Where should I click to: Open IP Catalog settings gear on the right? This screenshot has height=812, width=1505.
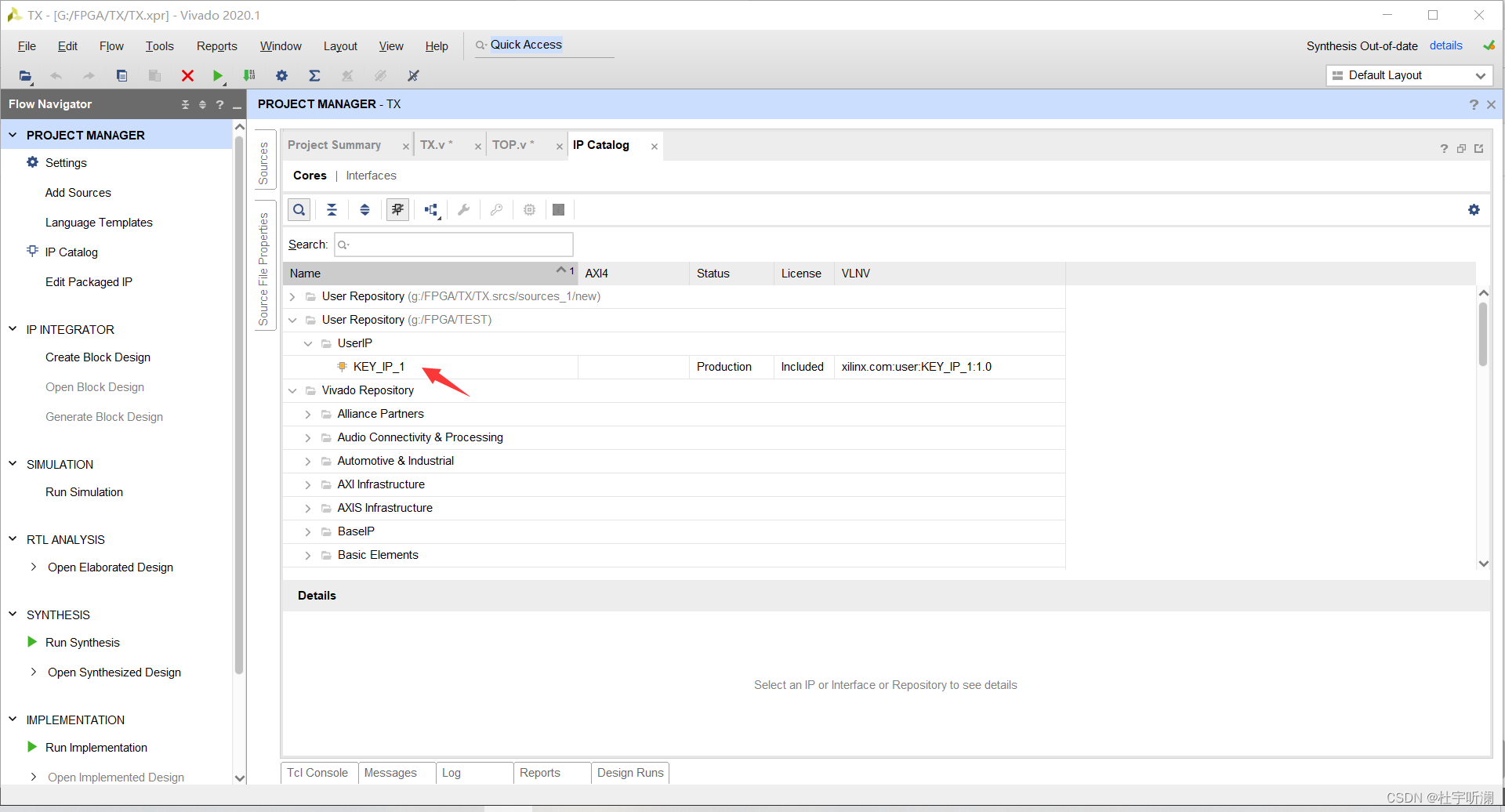click(x=1474, y=210)
